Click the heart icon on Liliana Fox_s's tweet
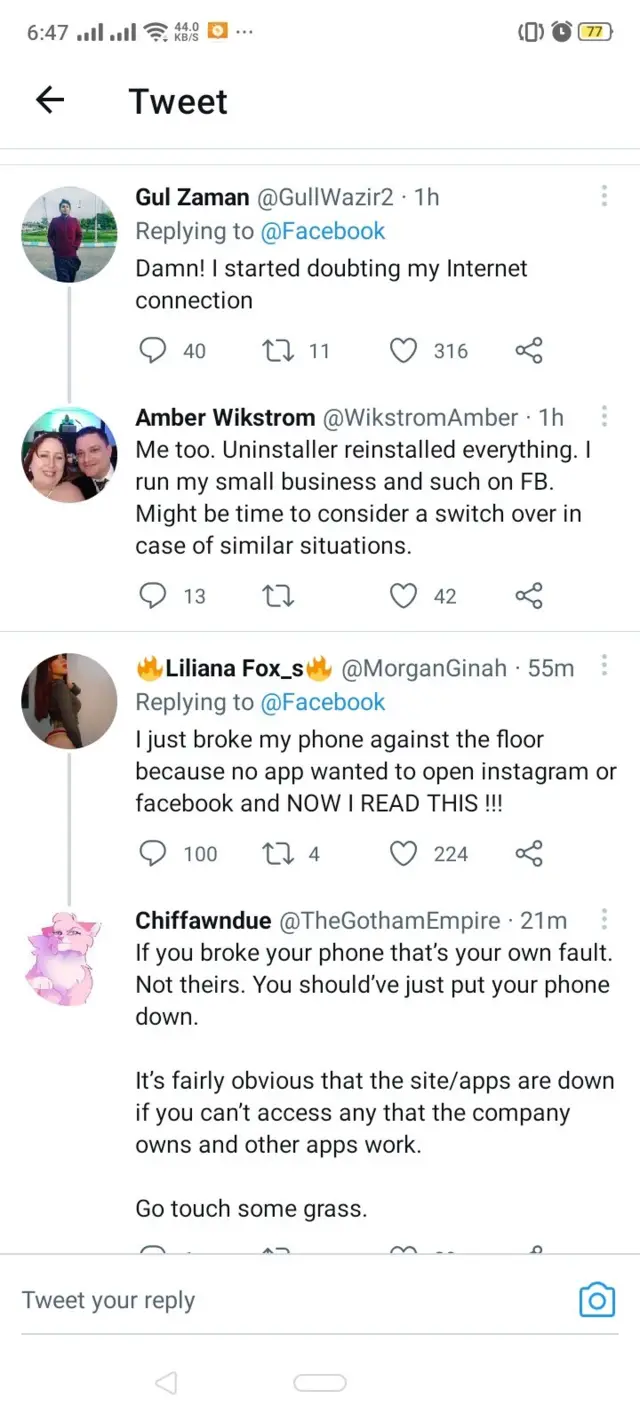 tap(403, 854)
